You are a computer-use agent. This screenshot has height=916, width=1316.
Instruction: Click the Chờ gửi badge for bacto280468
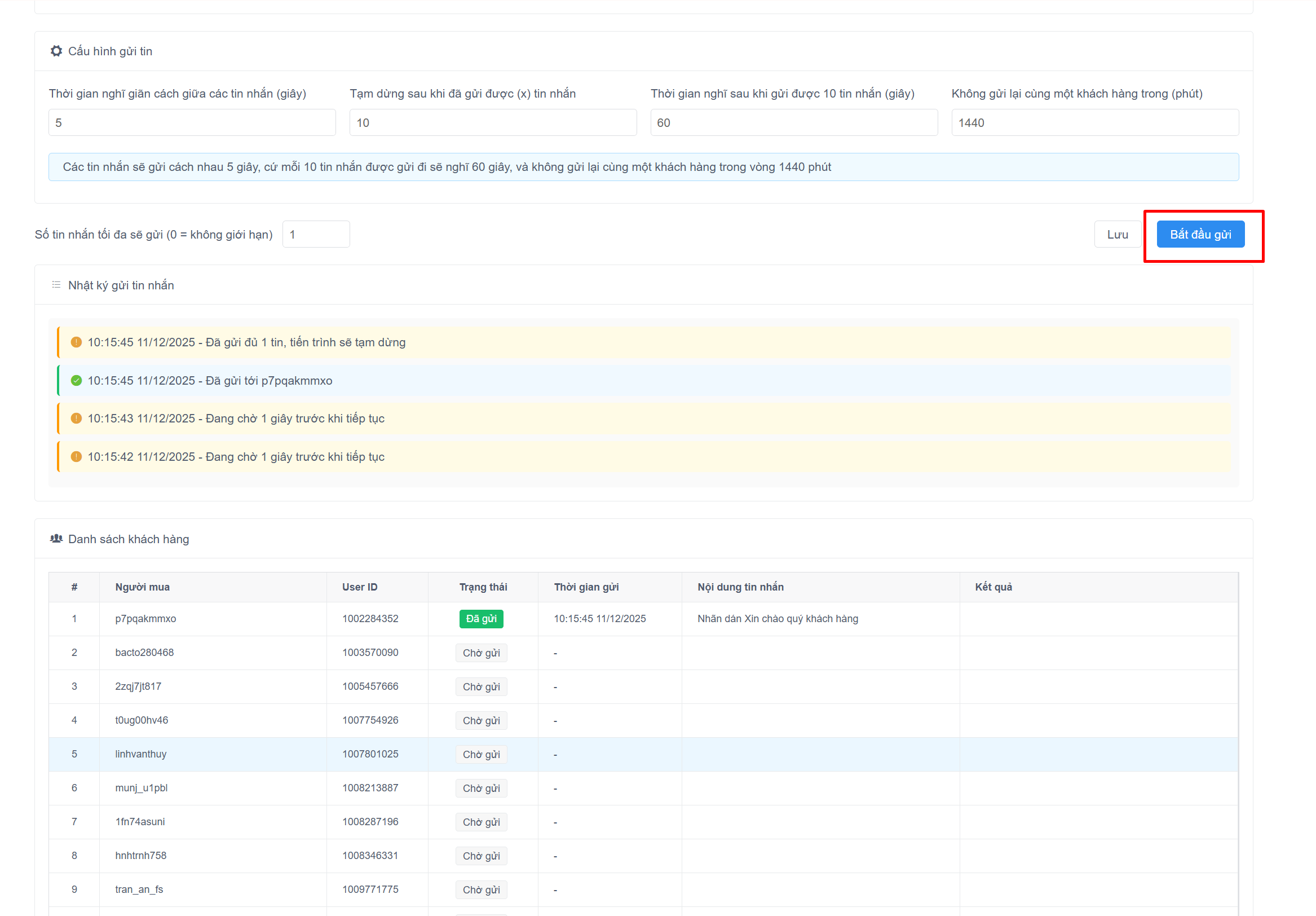481,653
